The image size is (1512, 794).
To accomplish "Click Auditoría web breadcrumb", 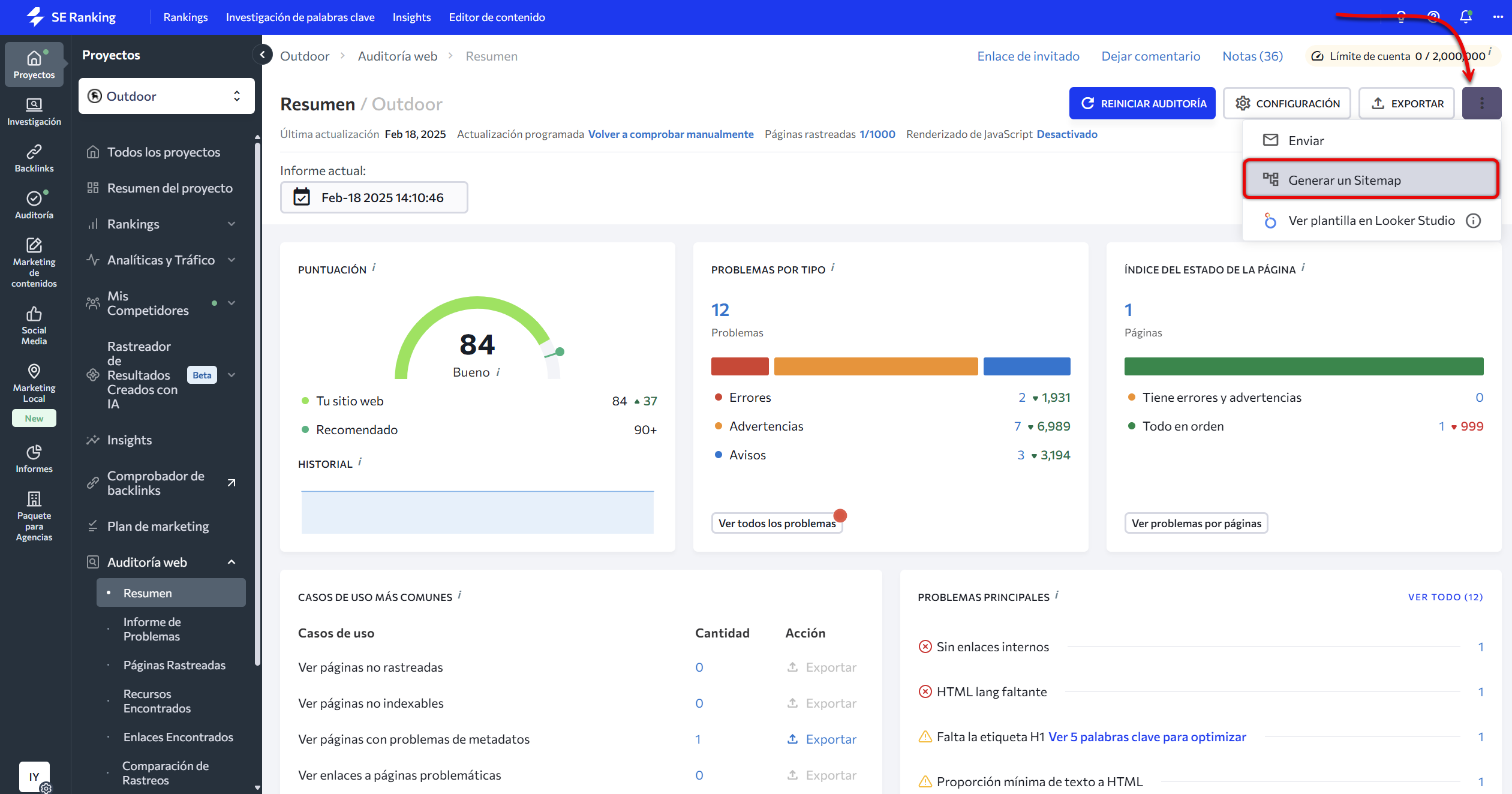I will point(397,56).
